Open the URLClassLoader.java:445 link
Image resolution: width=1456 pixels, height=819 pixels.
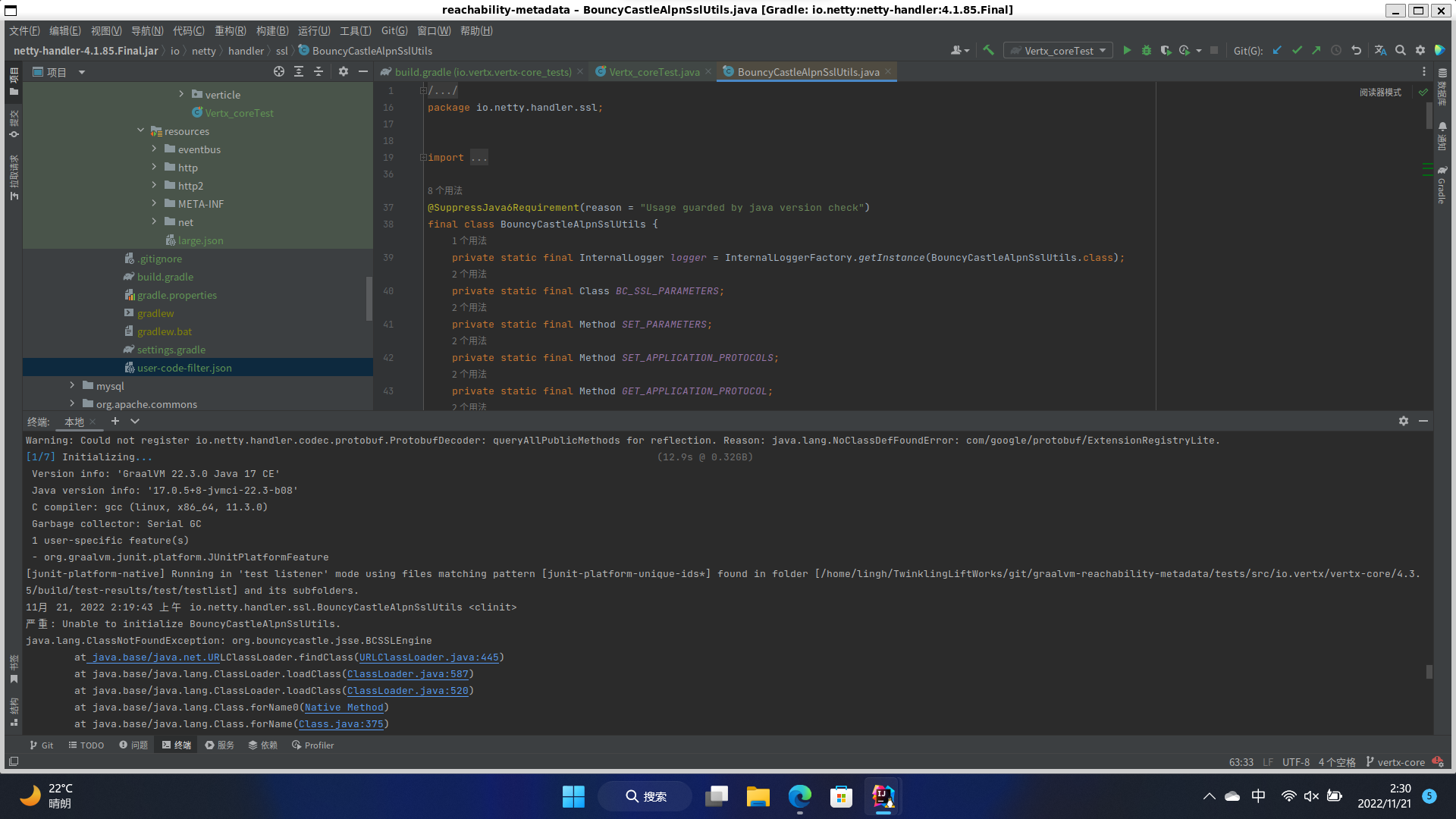(429, 657)
